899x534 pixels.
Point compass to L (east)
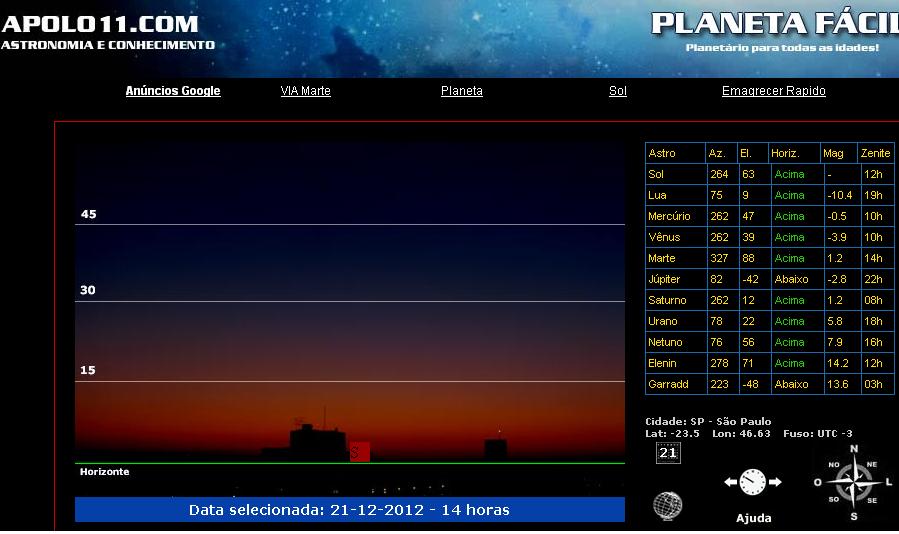[x=889, y=482]
